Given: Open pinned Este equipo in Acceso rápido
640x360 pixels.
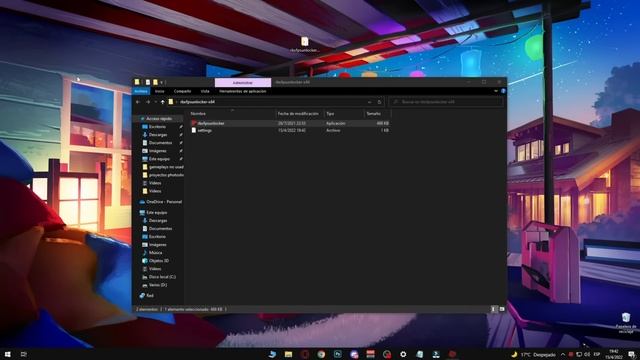Looking at the screenshot, I should (159, 159).
